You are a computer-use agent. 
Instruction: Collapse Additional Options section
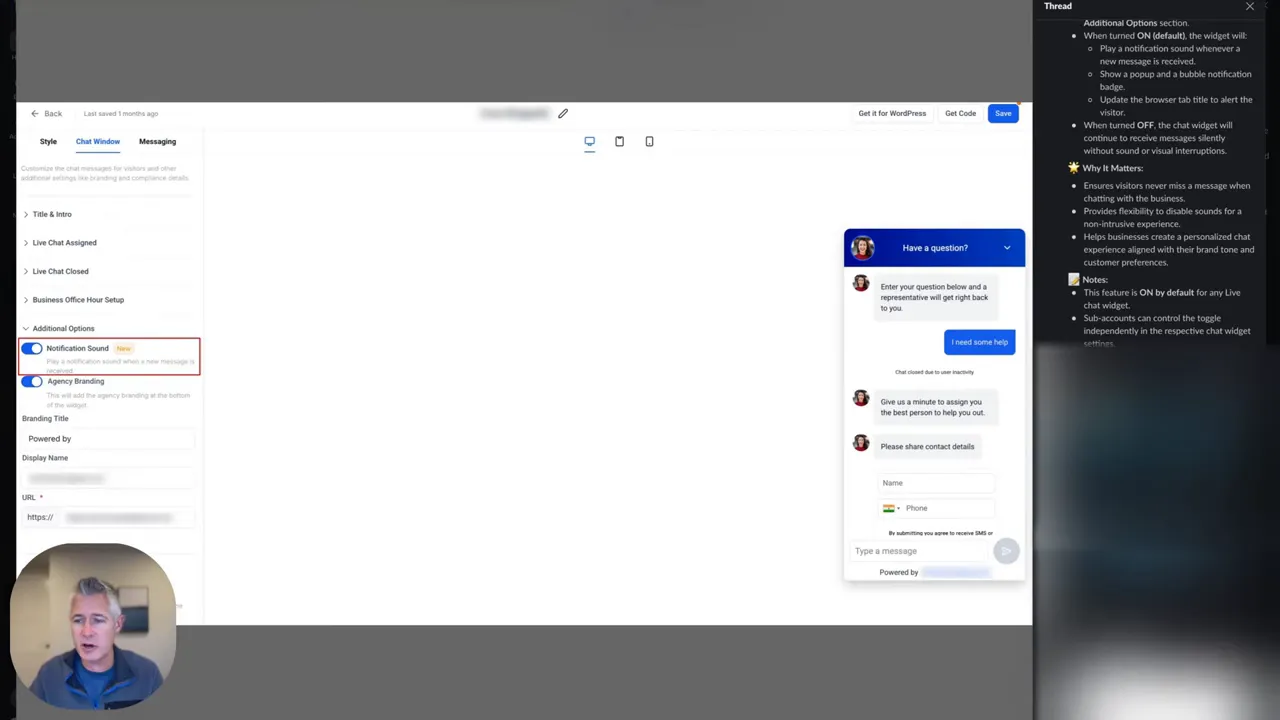pyautogui.click(x=63, y=328)
